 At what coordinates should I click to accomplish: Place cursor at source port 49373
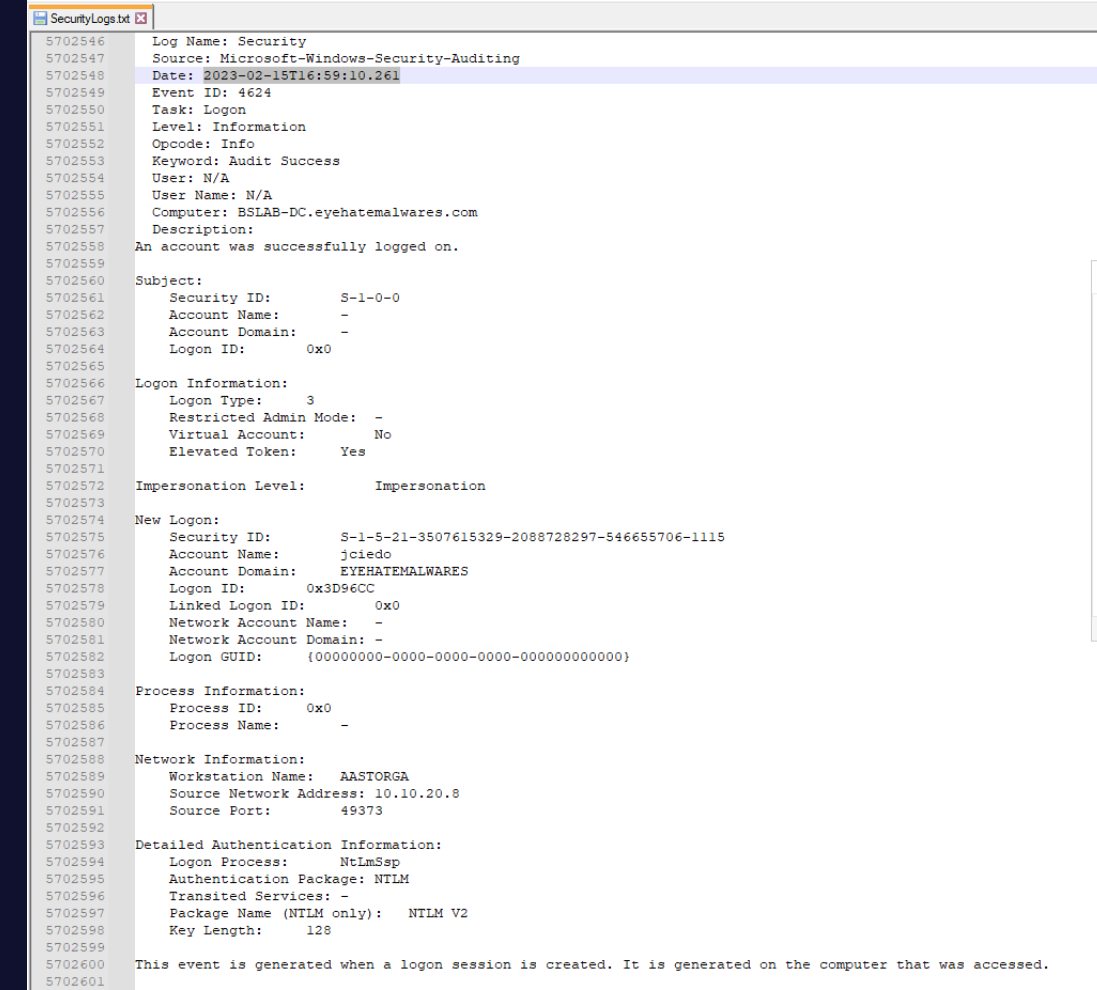click(x=361, y=811)
